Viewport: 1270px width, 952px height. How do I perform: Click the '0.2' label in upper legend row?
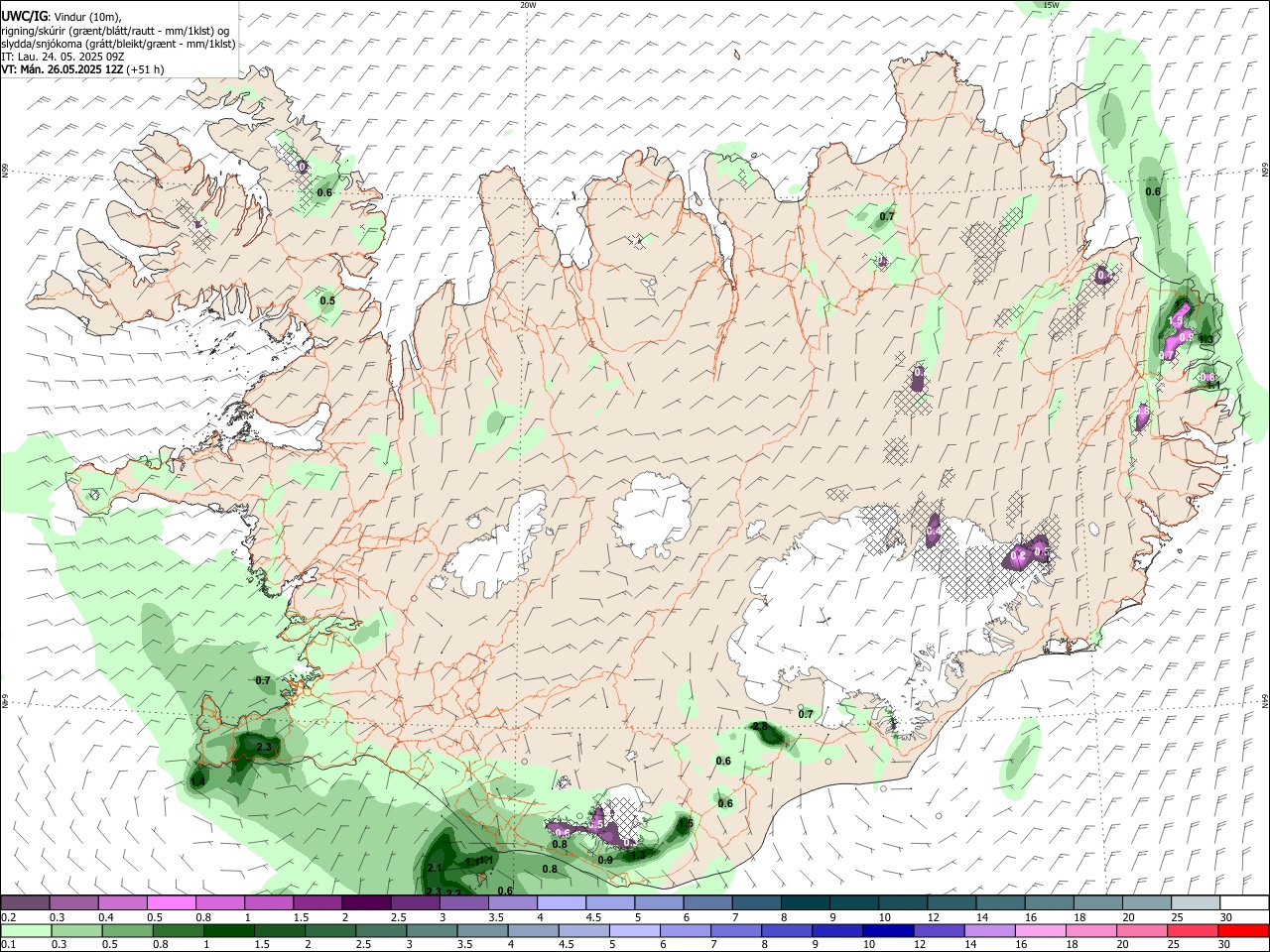8,917
